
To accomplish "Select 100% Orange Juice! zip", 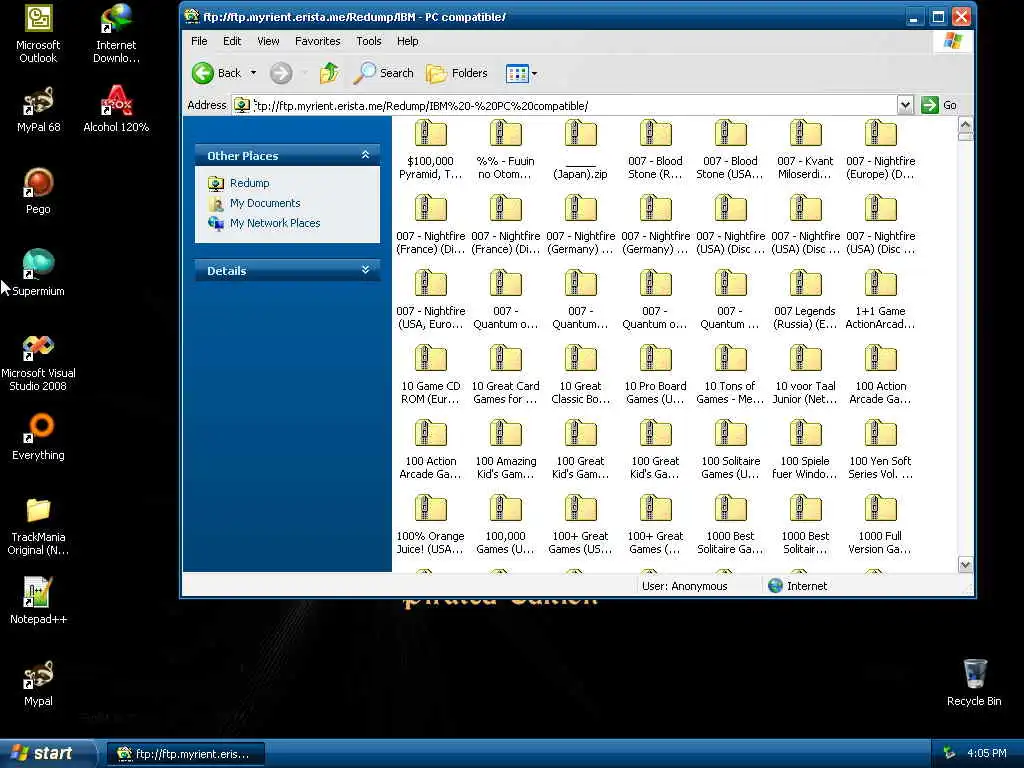I will [430, 525].
